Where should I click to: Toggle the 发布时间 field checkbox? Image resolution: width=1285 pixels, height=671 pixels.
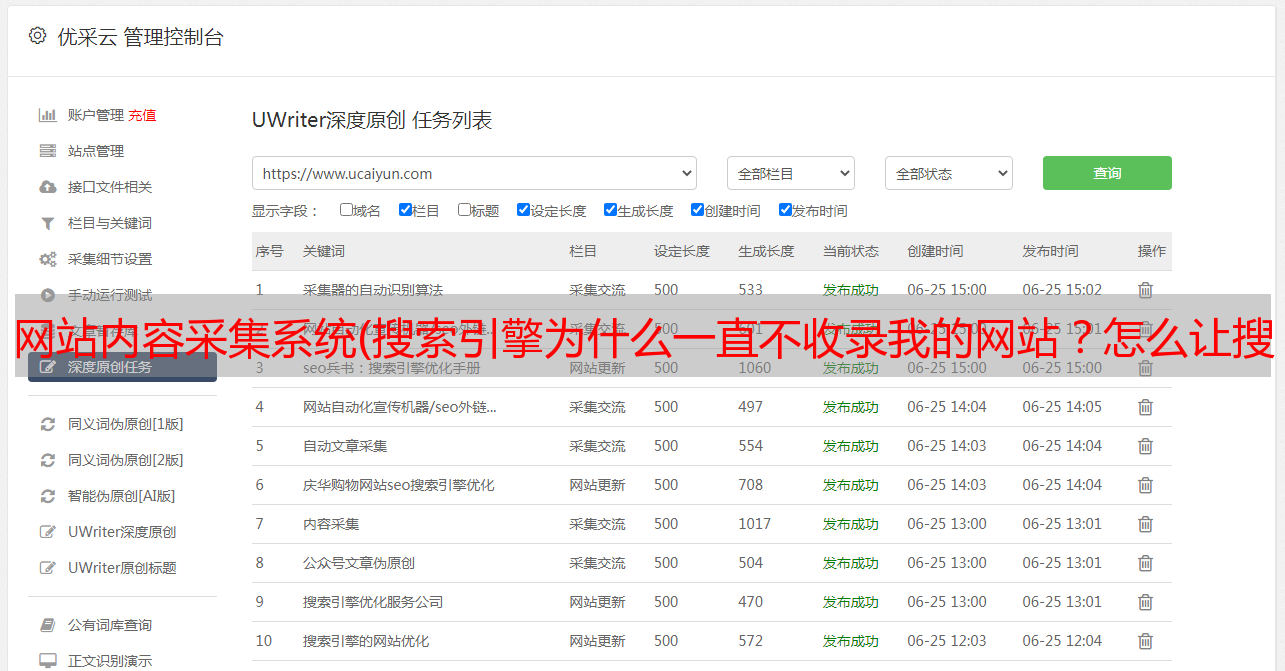pos(785,210)
